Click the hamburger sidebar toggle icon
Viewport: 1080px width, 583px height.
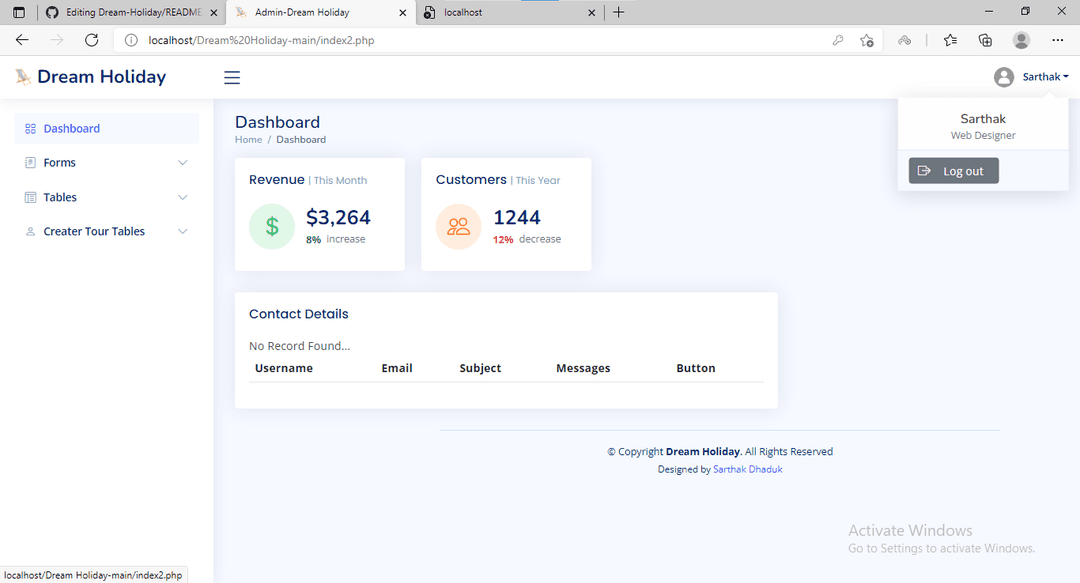coord(232,77)
